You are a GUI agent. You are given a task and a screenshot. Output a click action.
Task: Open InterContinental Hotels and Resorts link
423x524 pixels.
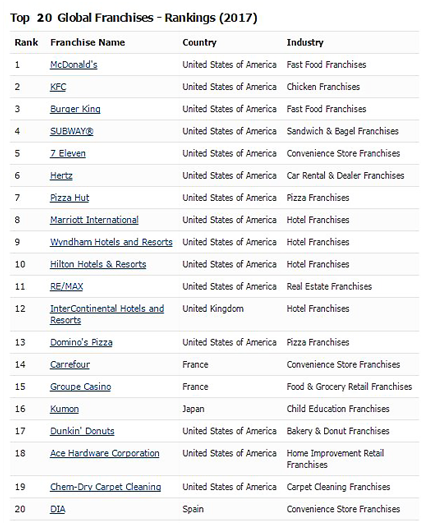tap(107, 314)
